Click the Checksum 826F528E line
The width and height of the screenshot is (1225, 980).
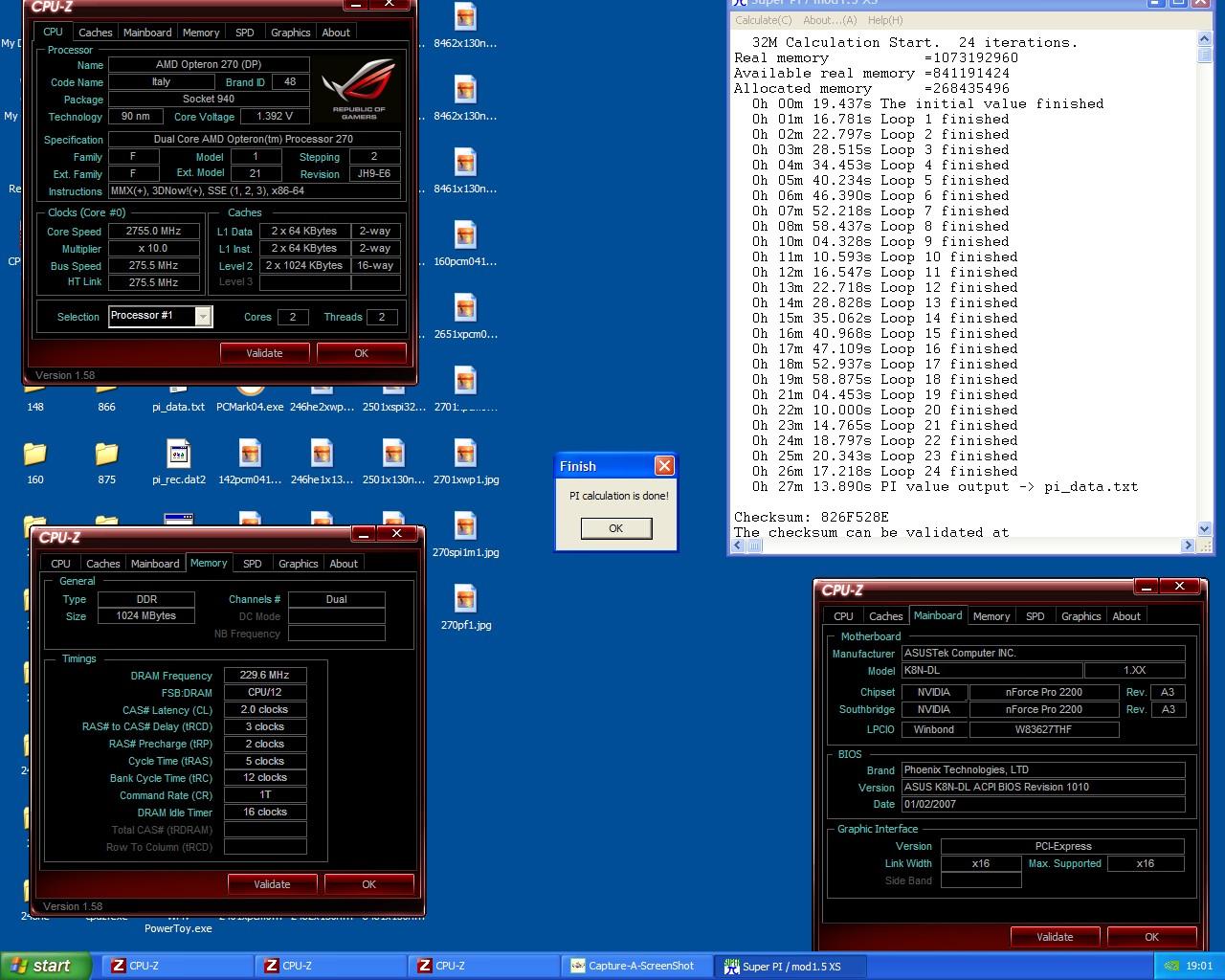click(812, 517)
